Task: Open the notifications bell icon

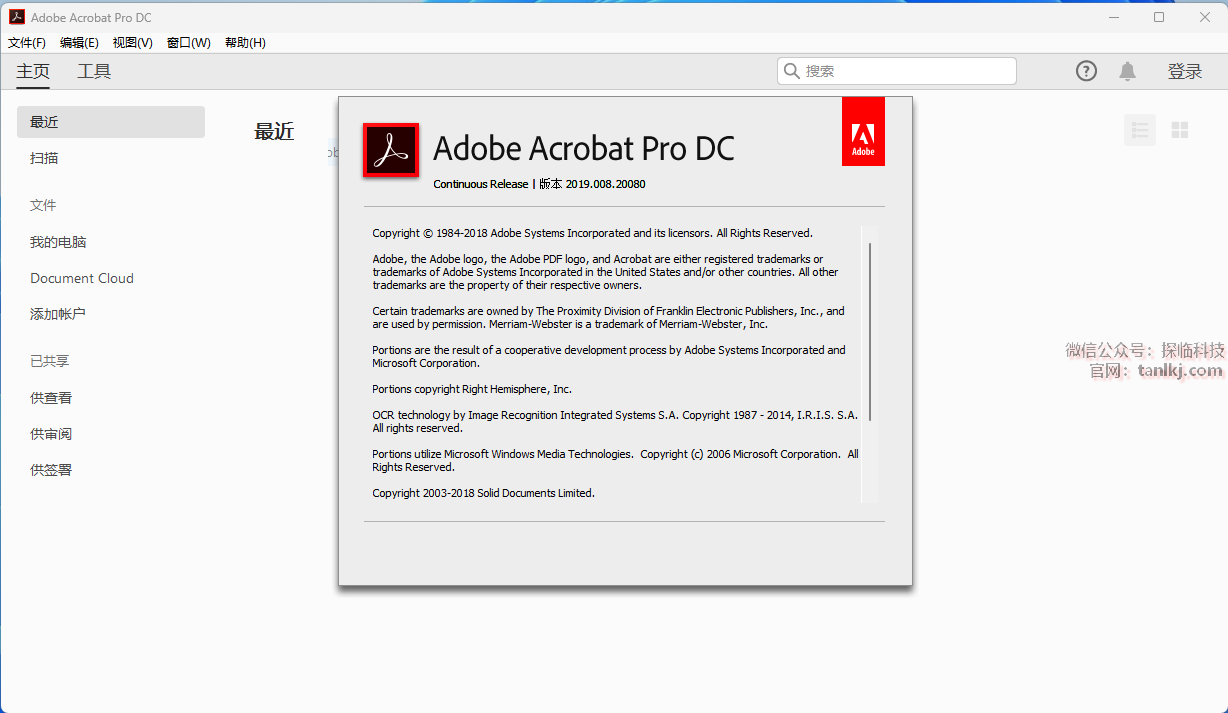Action: tap(1127, 71)
